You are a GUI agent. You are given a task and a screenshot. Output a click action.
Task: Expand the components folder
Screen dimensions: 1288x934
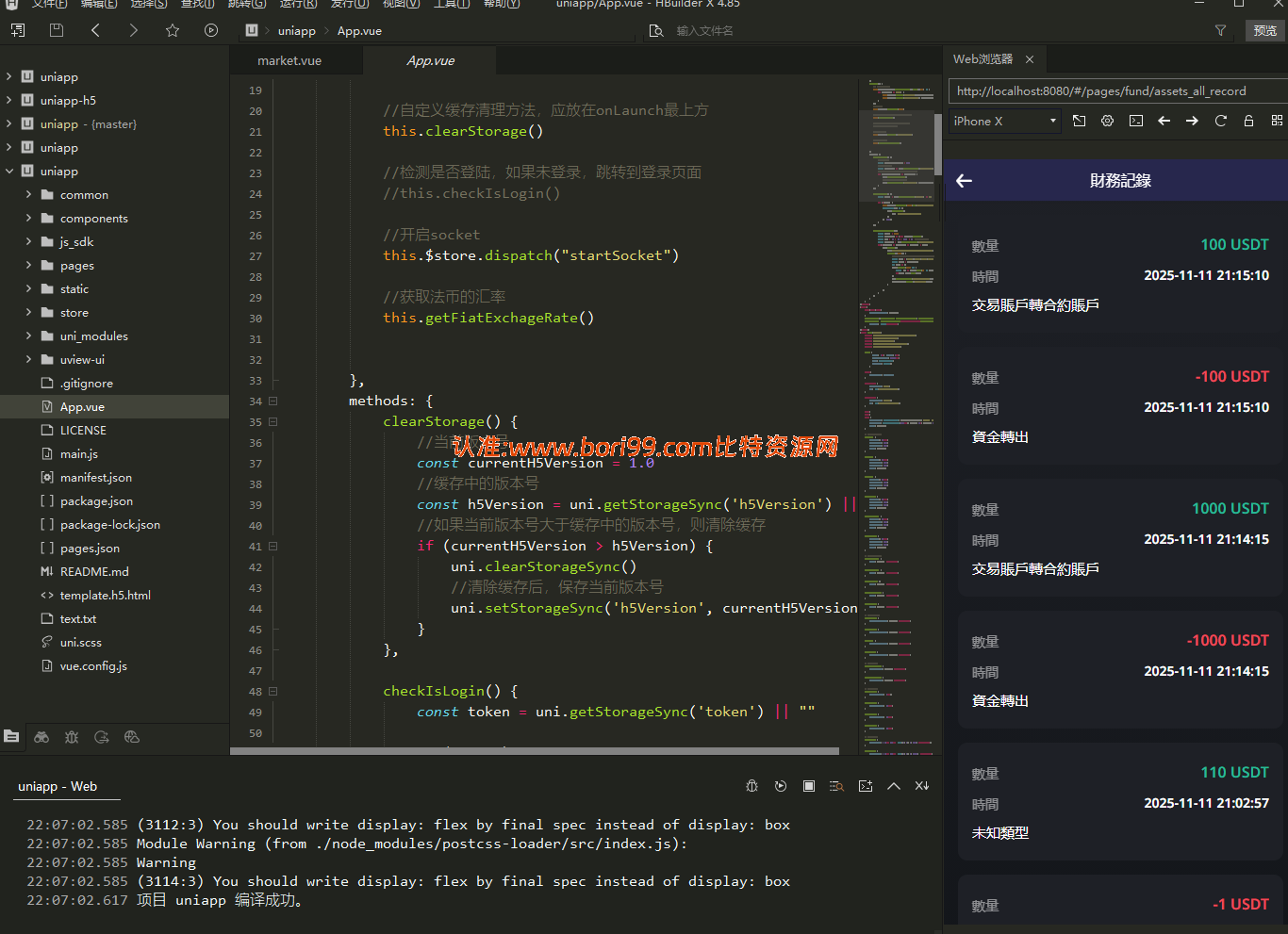tap(28, 218)
